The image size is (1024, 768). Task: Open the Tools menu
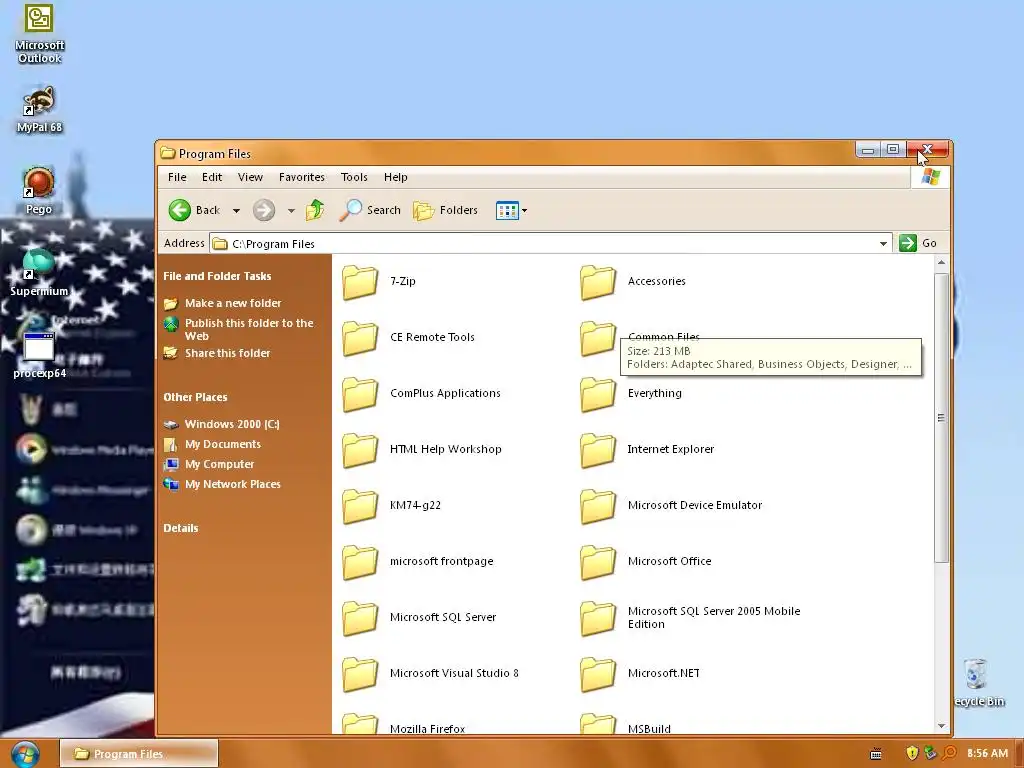[354, 177]
